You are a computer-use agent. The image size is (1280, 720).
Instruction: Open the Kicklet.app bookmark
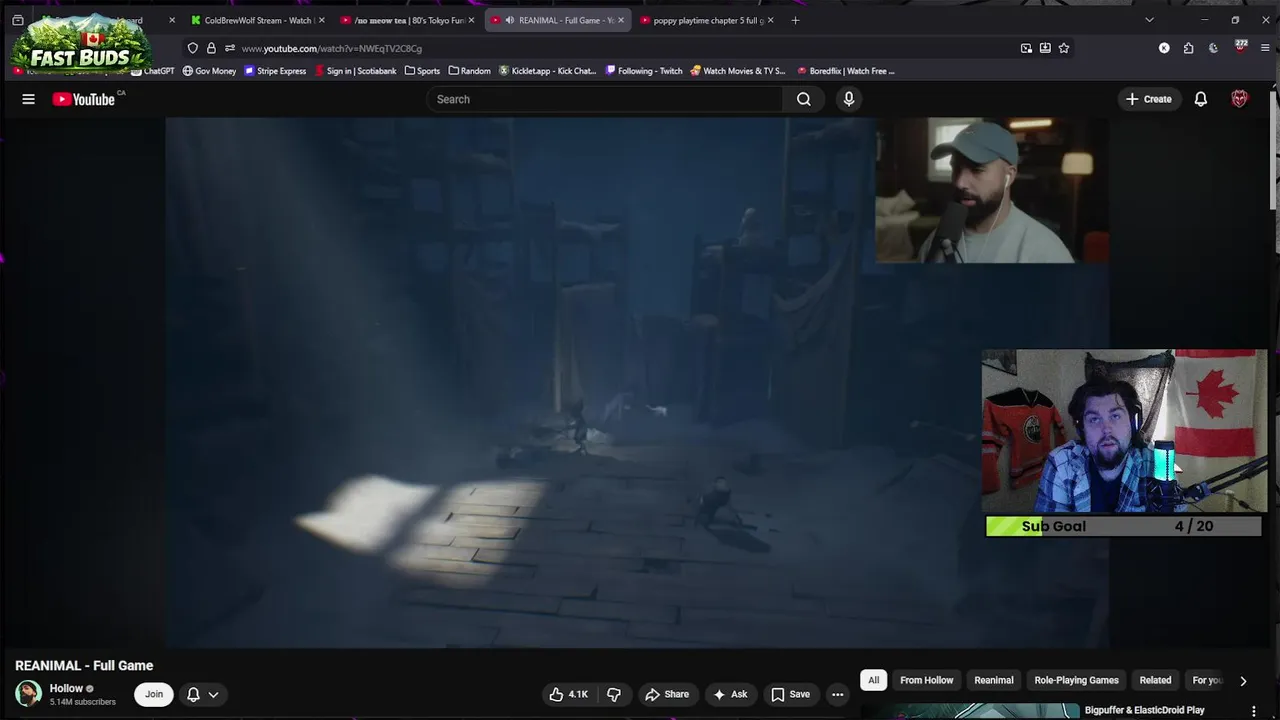546,71
